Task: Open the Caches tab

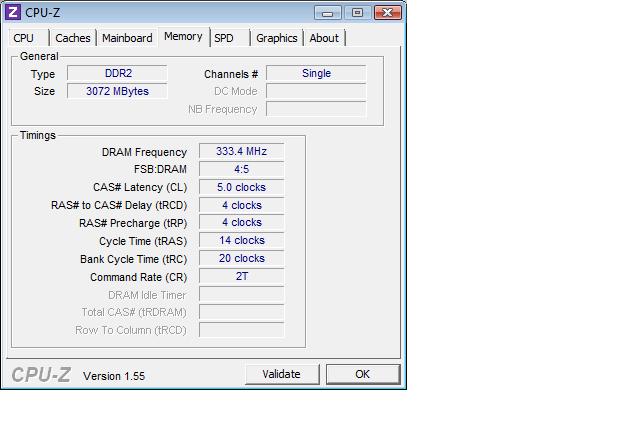Action: (x=73, y=38)
